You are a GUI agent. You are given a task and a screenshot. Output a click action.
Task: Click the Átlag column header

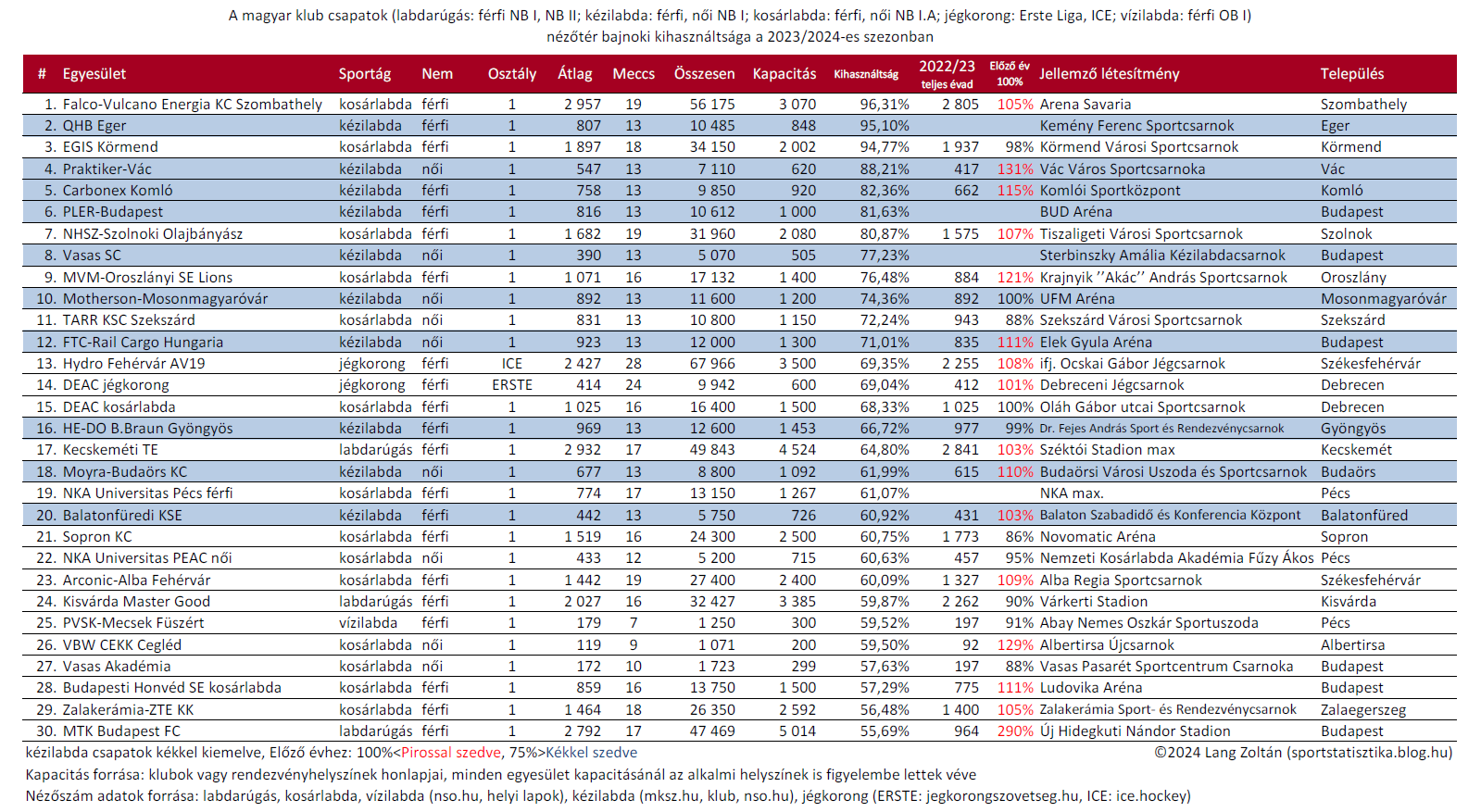pyautogui.click(x=575, y=74)
